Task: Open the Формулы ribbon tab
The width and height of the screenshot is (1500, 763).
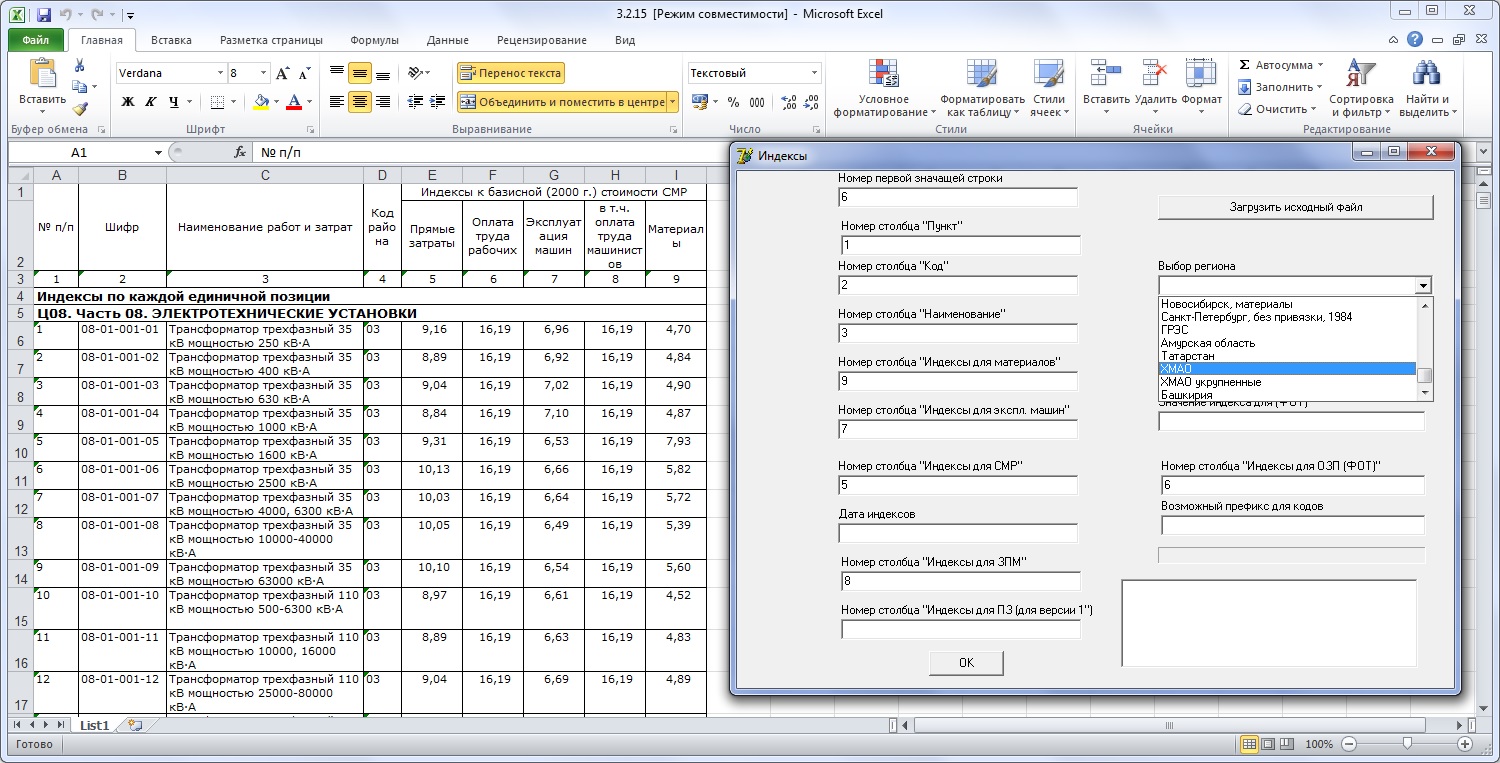Action: pyautogui.click(x=374, y=40)
